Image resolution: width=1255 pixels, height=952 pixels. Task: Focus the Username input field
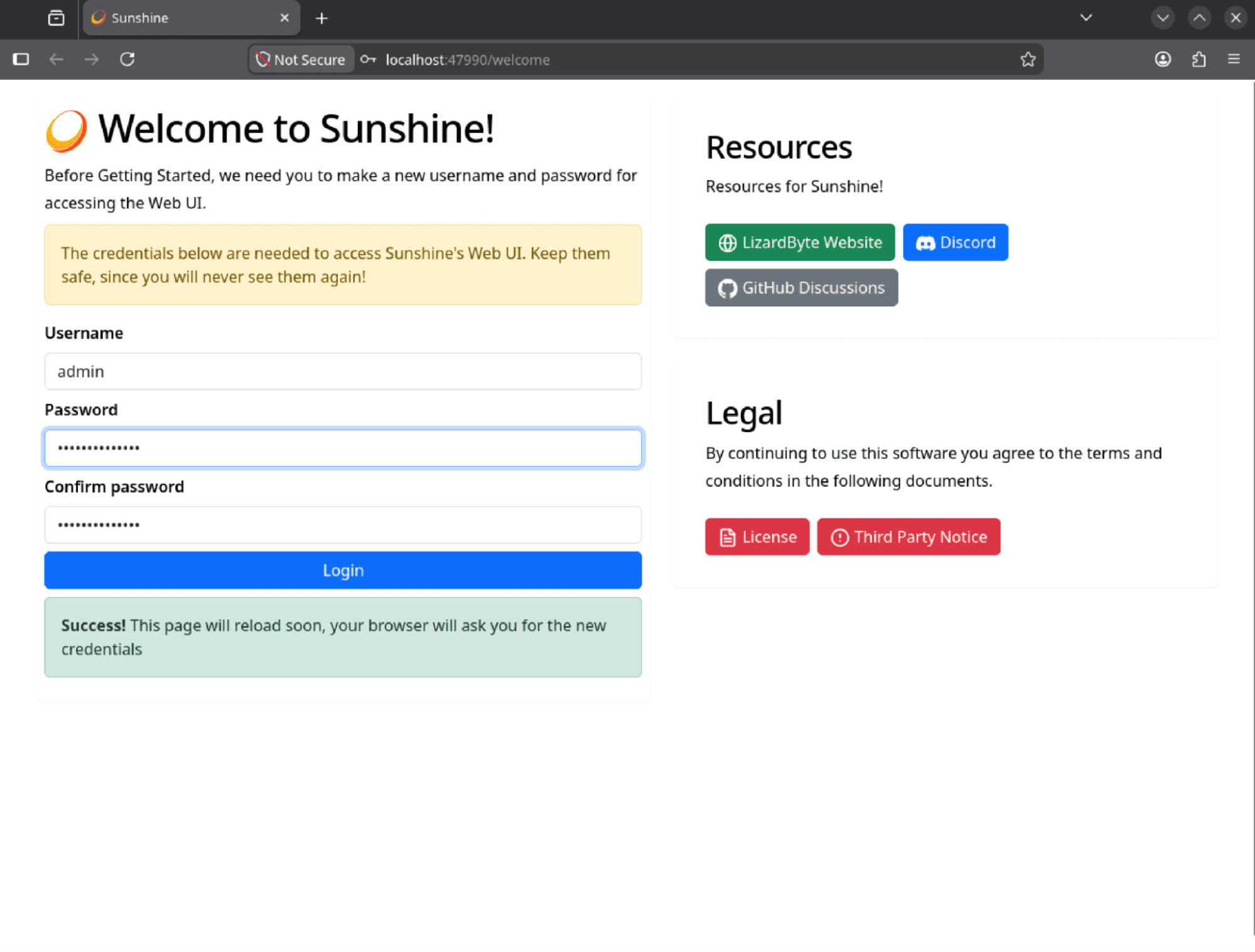[343, 371]
